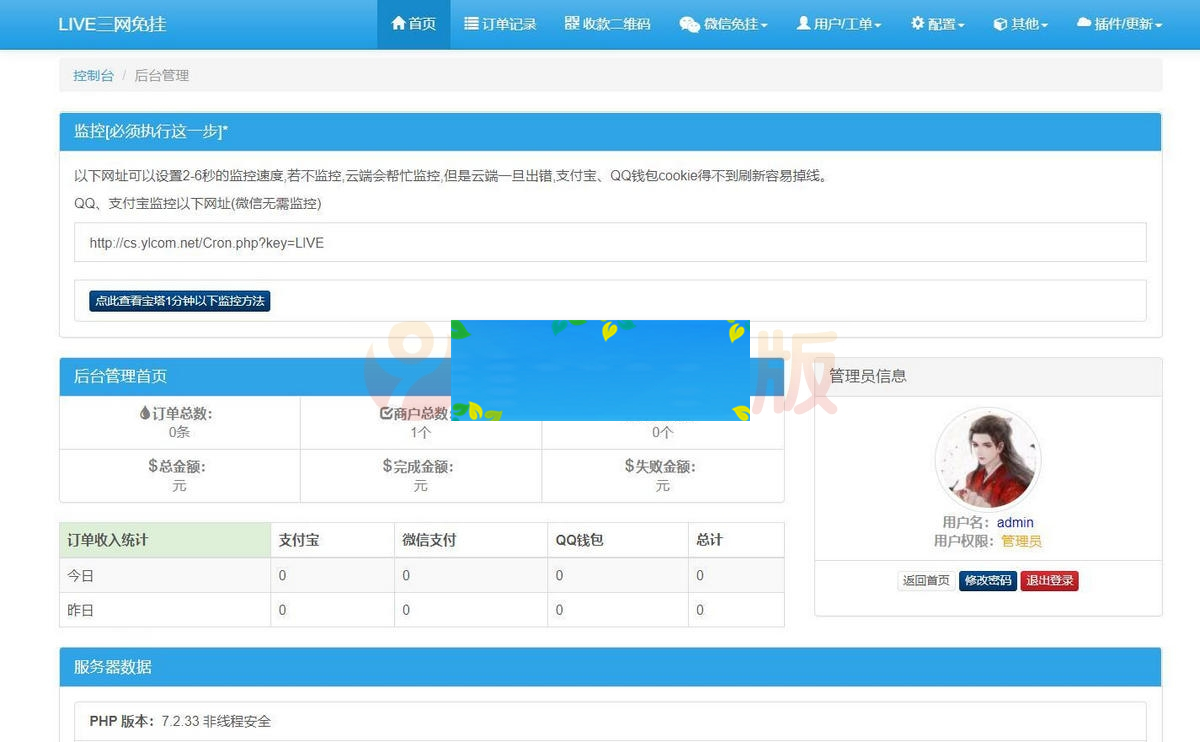Select the 首页 tab in navigation
Viewport: 1200px width, 742px height.
click(413, 24)
